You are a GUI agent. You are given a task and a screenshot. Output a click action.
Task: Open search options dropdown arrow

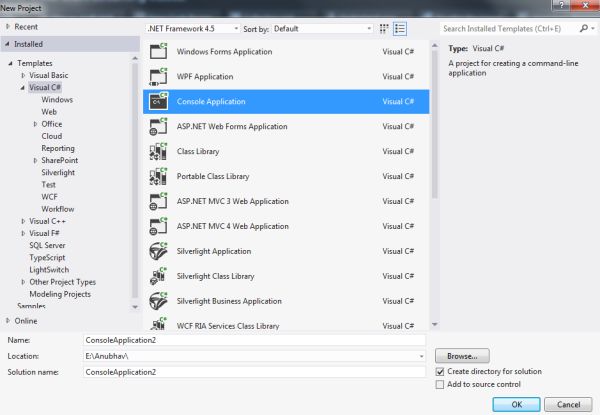pyautogui.click(x=593, y=28)
